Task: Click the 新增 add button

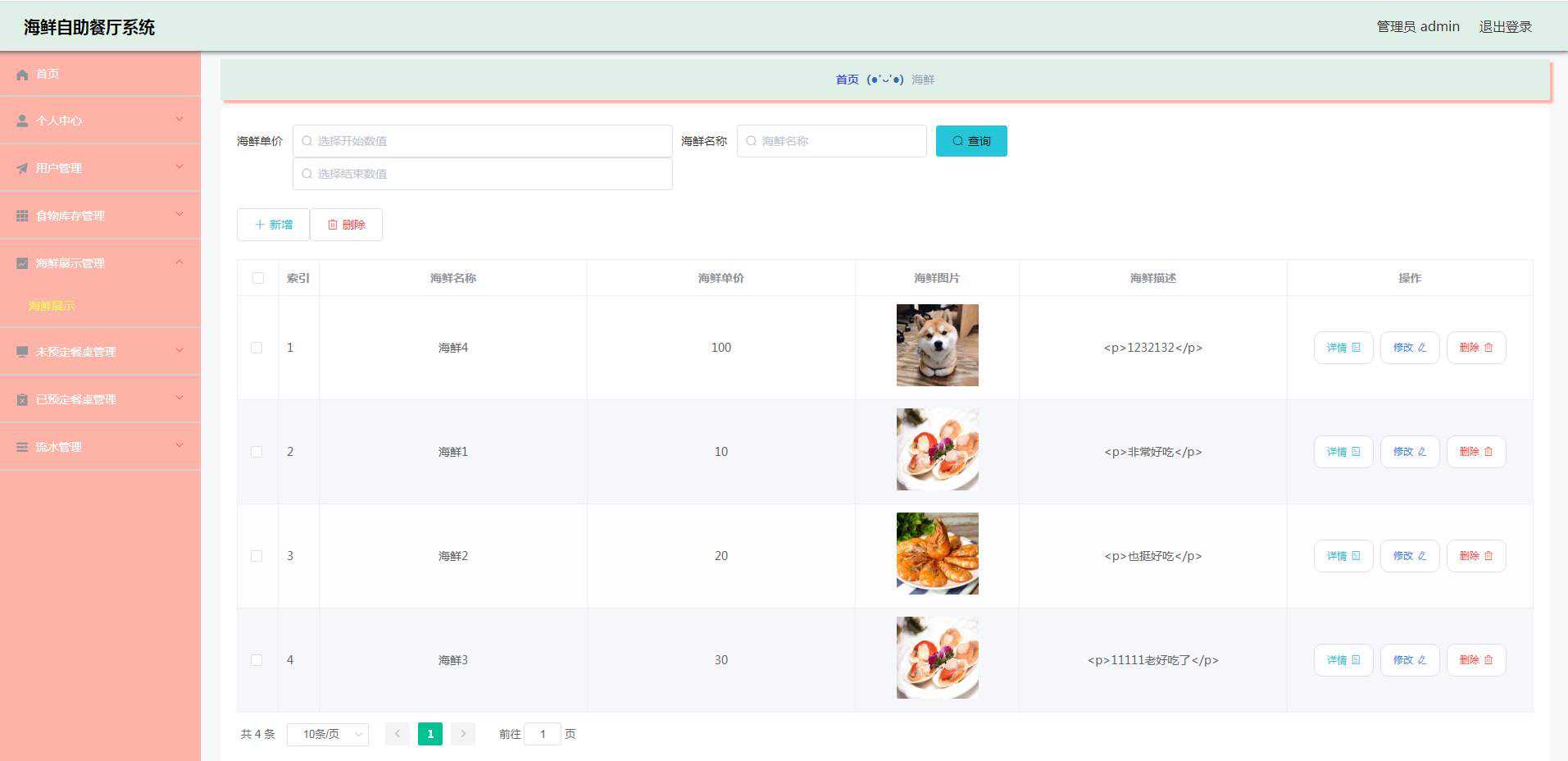Action: tap(273, 225)
